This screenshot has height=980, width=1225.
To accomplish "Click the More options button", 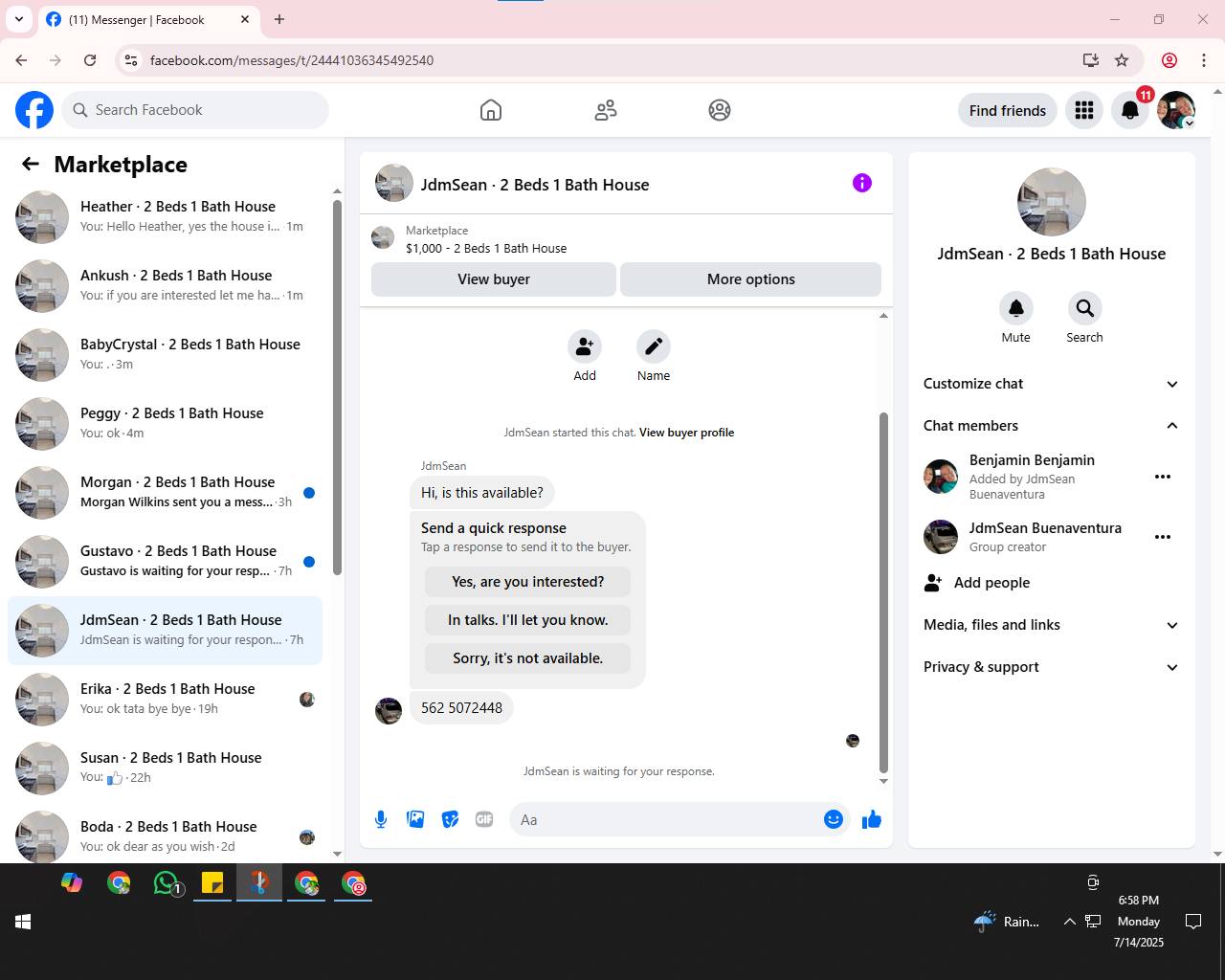I will (x=751, y=279).
